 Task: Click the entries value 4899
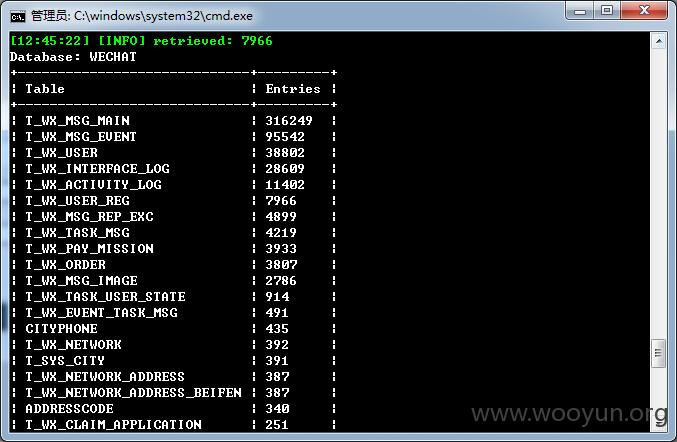[x=281, y=217]
